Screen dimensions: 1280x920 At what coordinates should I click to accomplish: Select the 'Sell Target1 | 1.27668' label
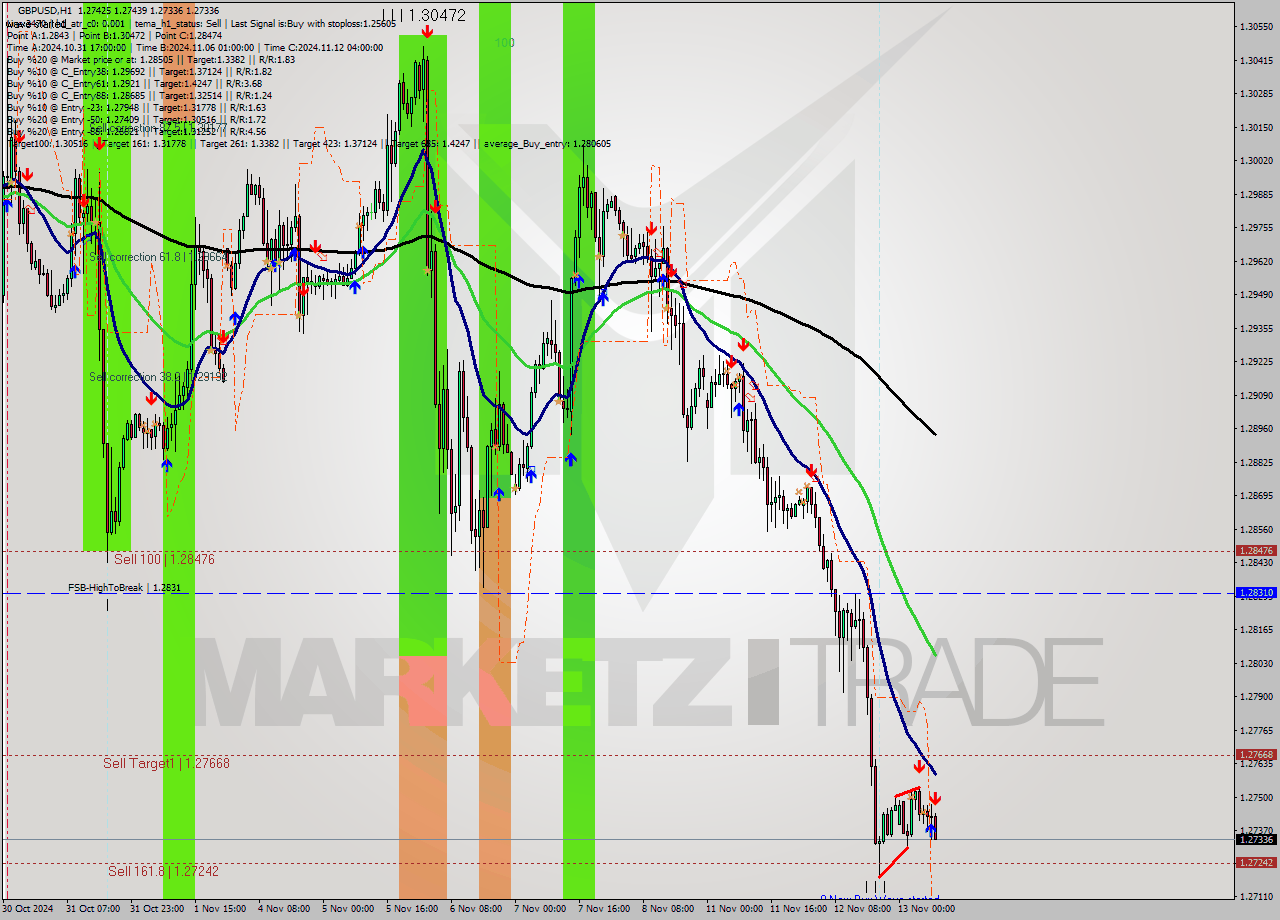click(x=166, y=763)
